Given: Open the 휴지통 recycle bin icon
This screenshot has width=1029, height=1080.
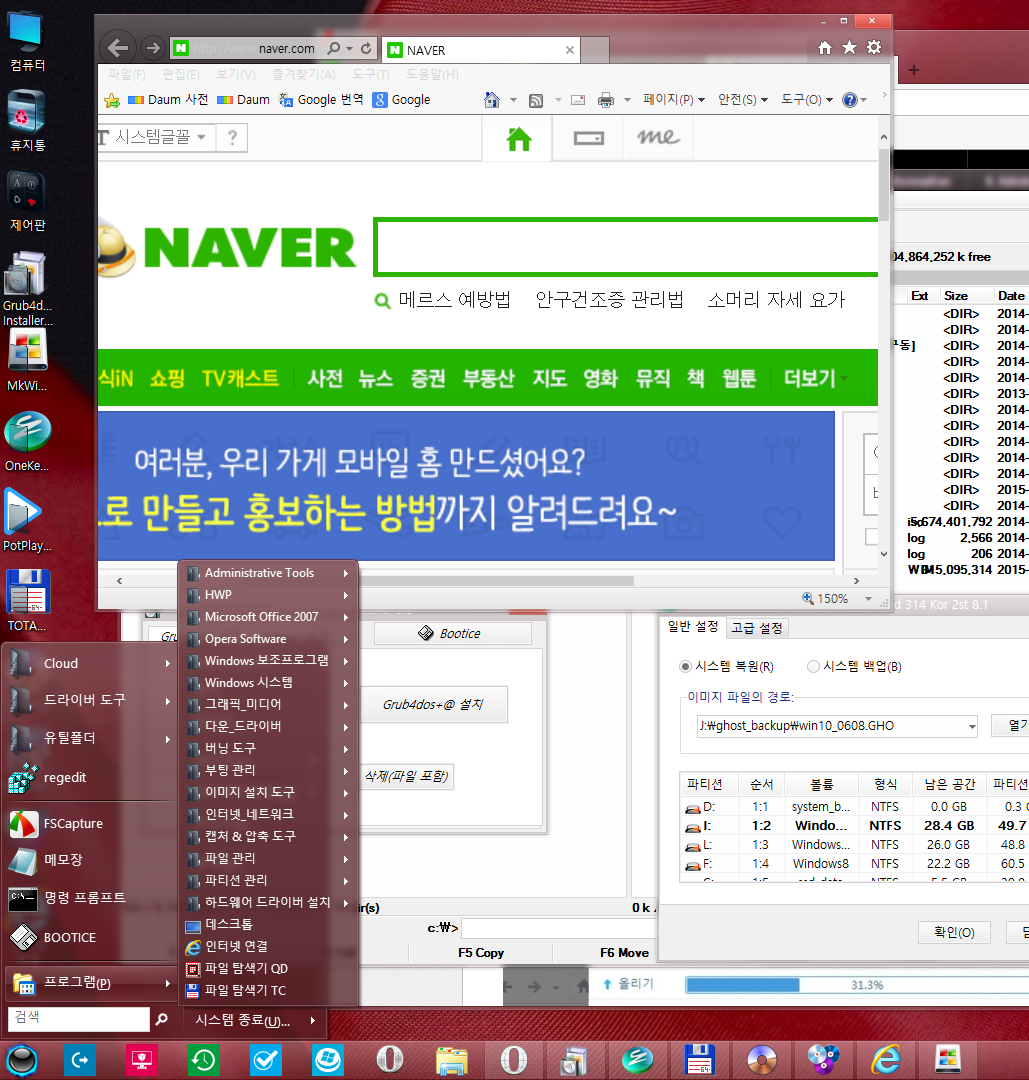Looking at the screenshot, I should [x=26, y=121].
